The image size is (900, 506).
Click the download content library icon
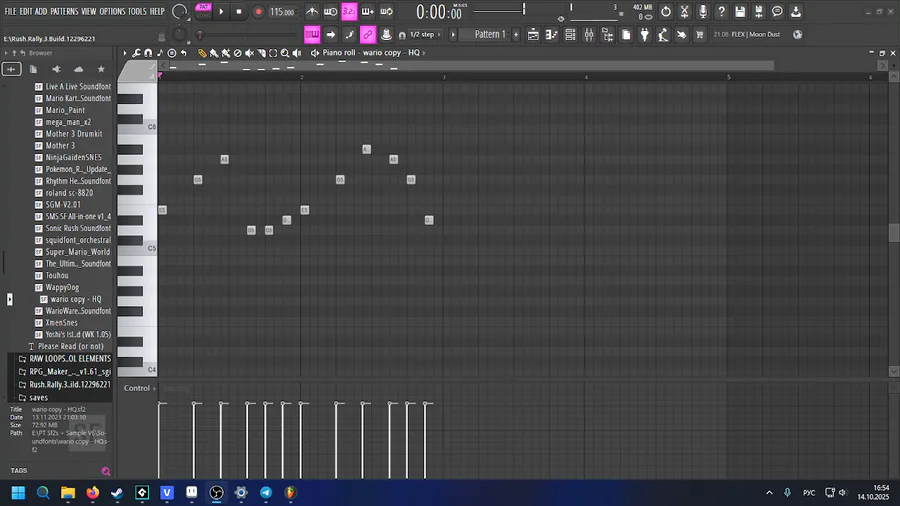[x=796, y=11]
